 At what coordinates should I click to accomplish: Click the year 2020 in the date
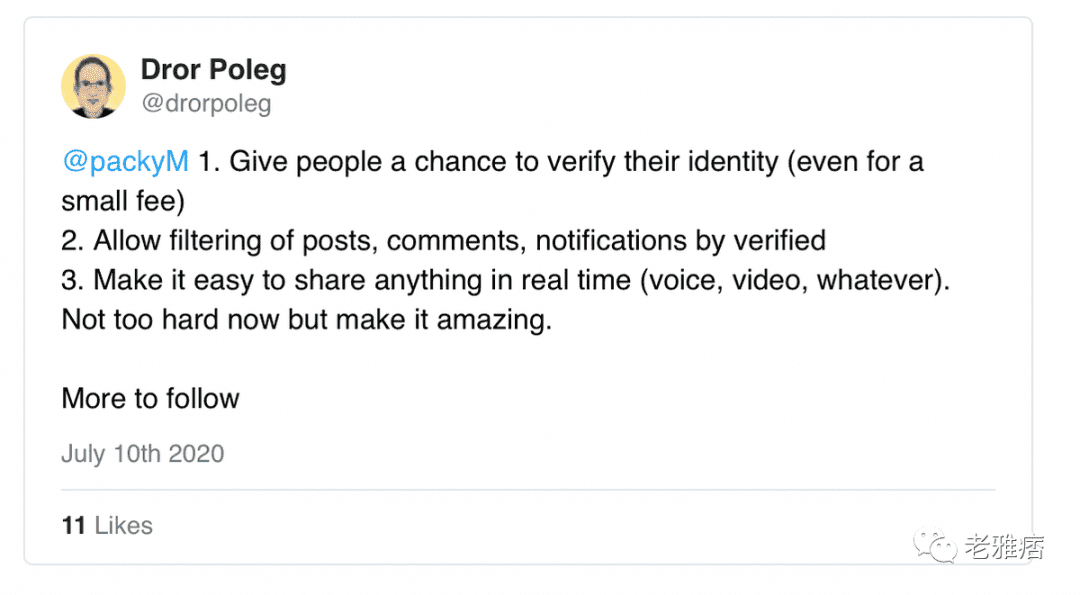[196, 454]
